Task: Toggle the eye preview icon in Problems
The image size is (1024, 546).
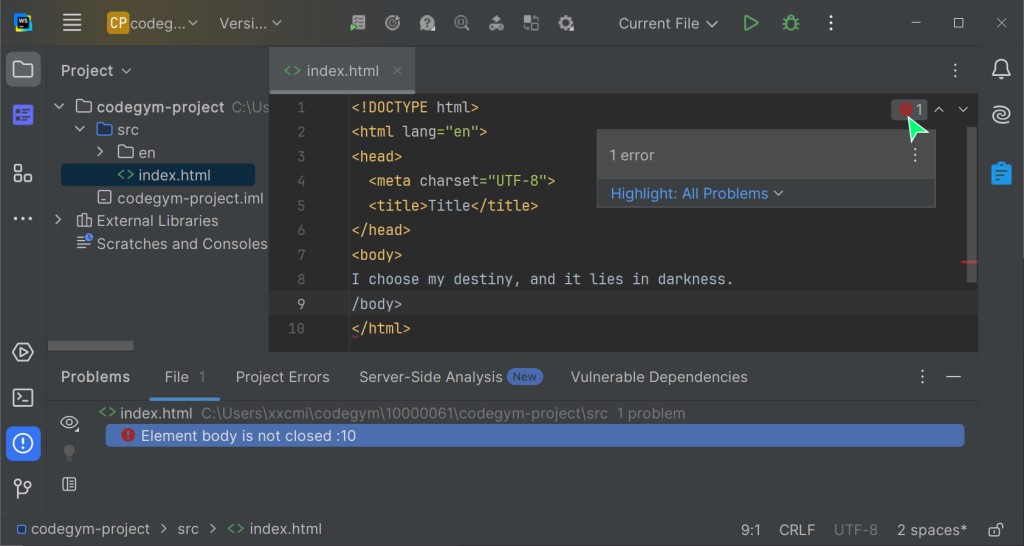Action: (69, 422)
